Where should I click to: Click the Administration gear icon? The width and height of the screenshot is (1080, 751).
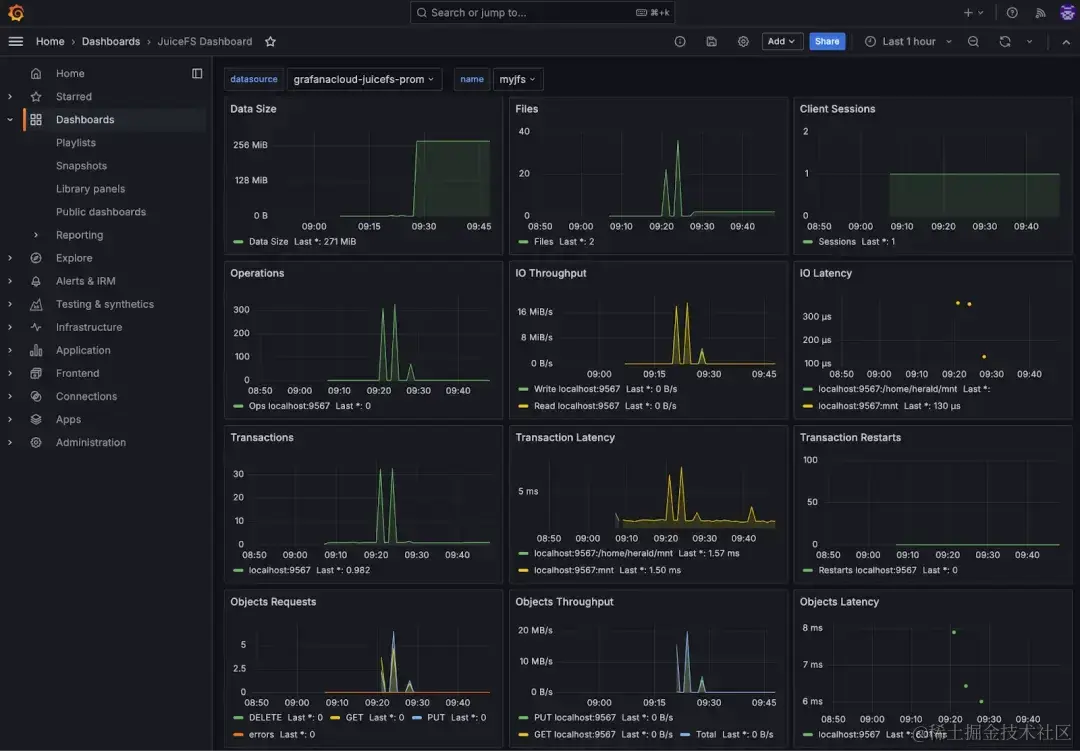[36, 442]
